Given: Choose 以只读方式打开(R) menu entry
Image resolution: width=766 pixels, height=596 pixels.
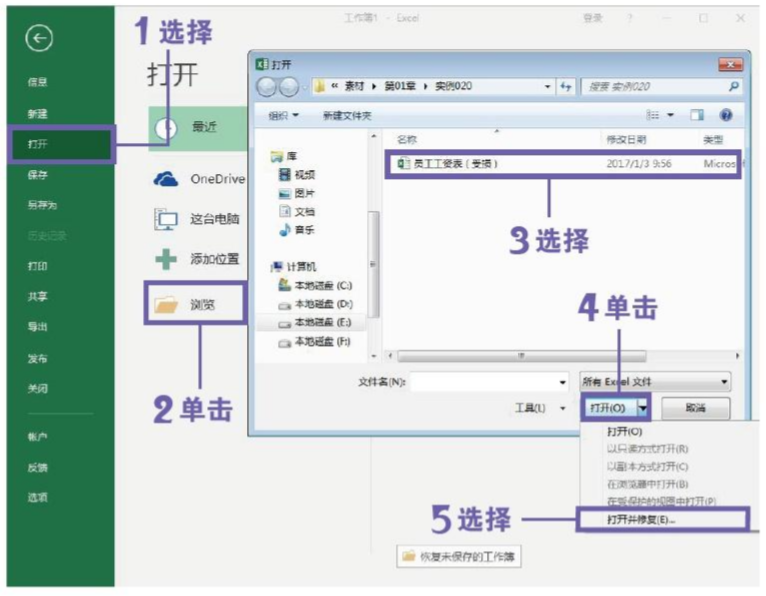Looking at the screenshot, I should point(647,449).
